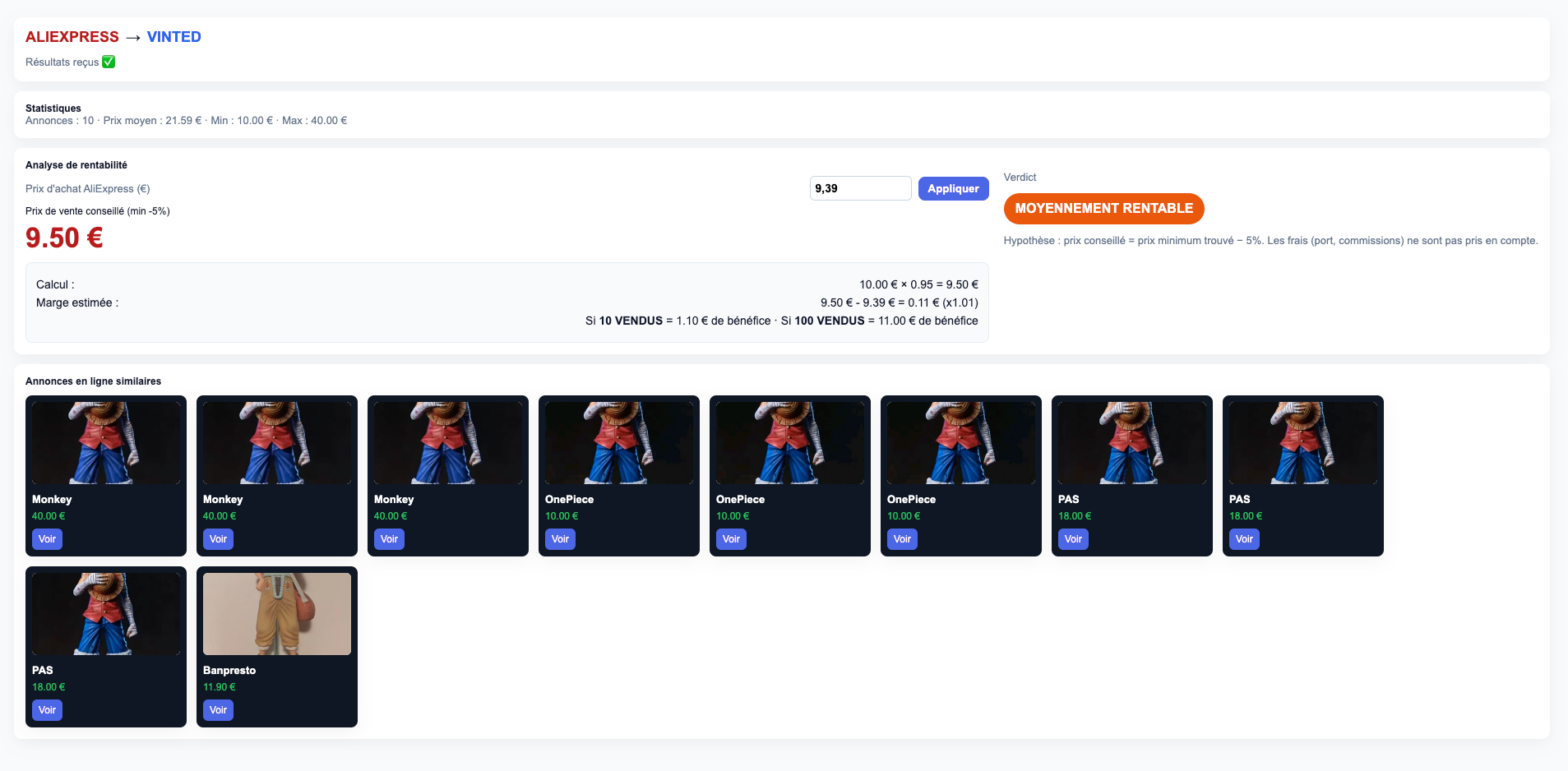Image resolution: width=1568 pixels, height=771 pixels.
Task: Click the green checkmark next to Résultats reçus
Action: [x=108, y=61]
